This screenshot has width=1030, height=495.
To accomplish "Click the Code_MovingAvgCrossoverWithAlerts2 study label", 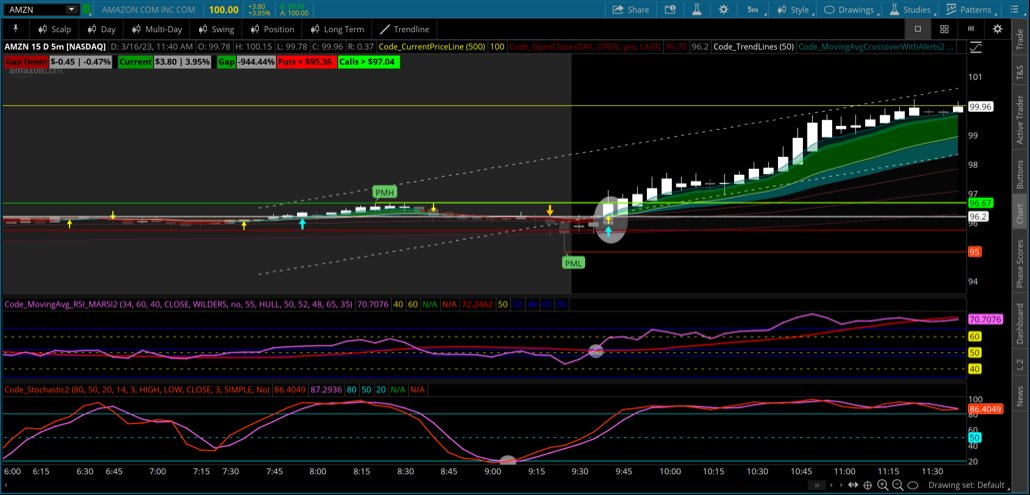I will (x=876, y=47).
